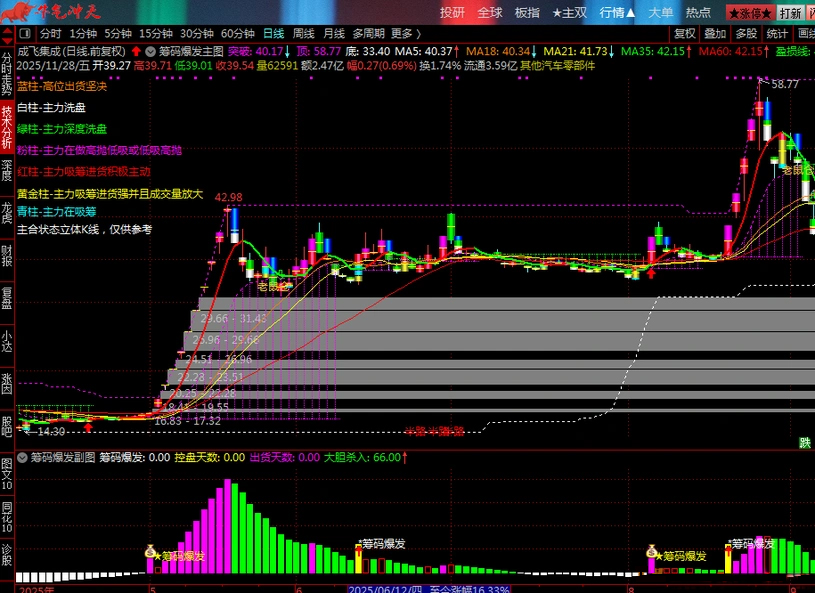Click the 多股 toolbar button

pyautogui.click(x=746, y=34)
